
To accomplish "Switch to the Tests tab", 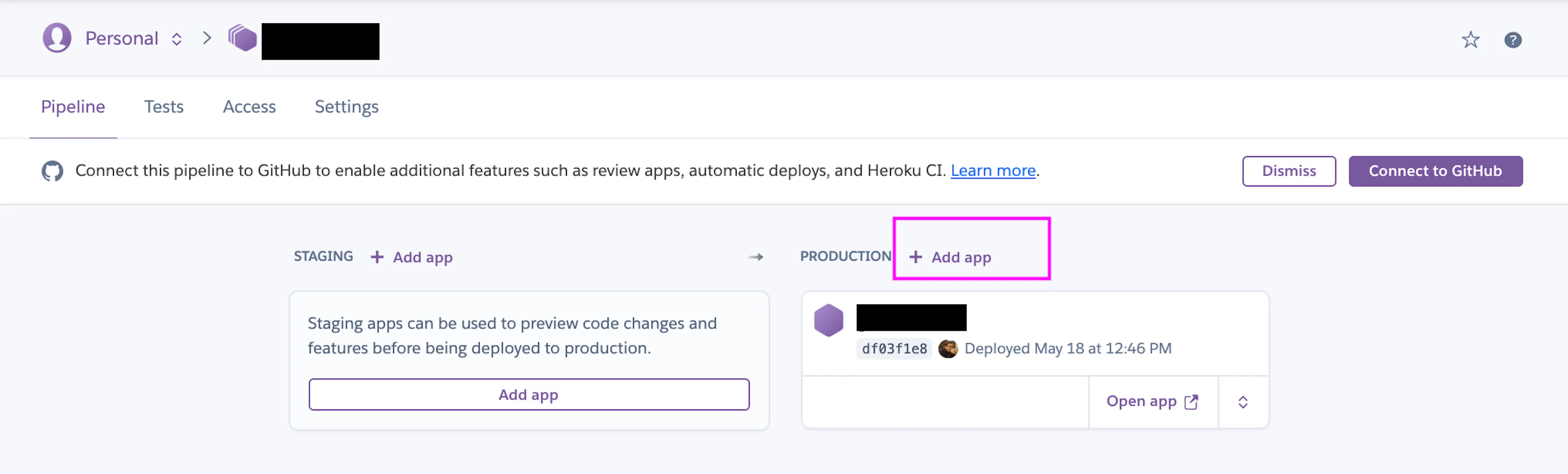I will (x=164, y=107).
